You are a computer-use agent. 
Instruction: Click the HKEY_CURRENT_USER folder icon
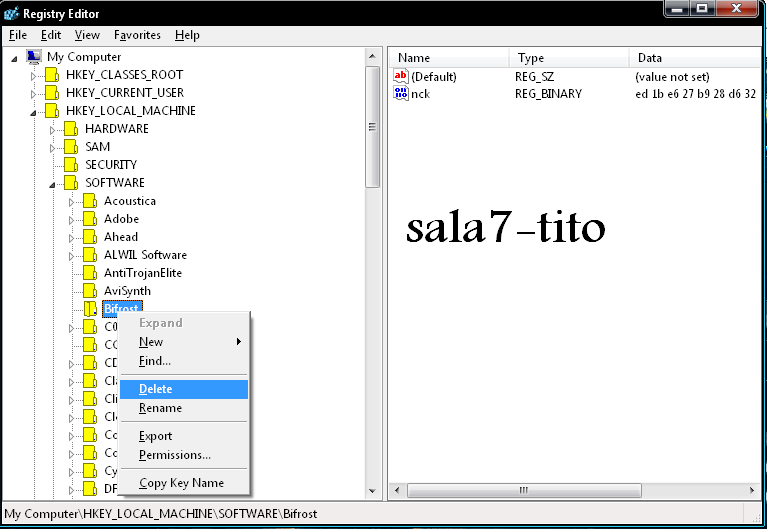pyautogui.click(x=52, y=93)
